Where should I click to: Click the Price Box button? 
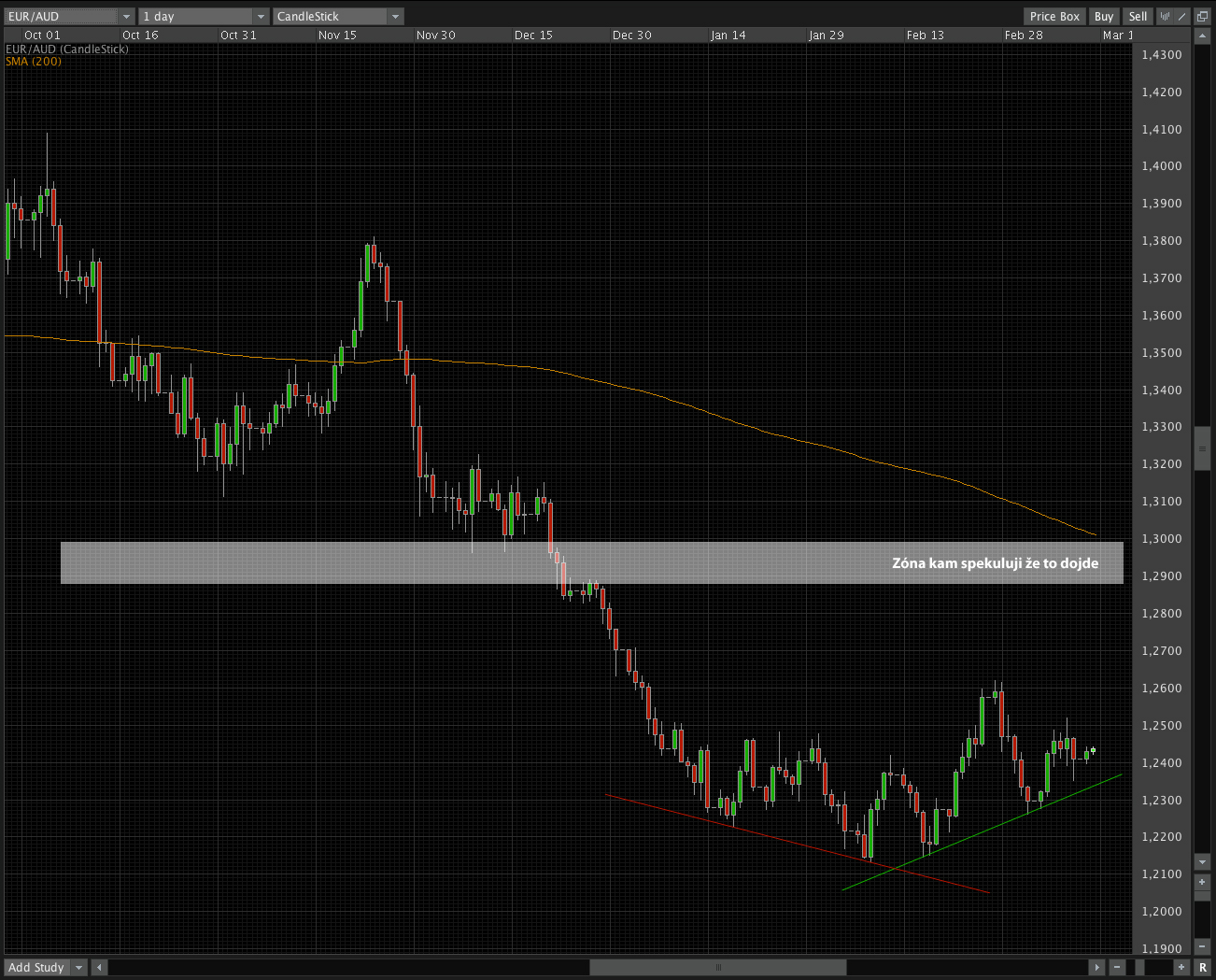[x=1054, y=16]
